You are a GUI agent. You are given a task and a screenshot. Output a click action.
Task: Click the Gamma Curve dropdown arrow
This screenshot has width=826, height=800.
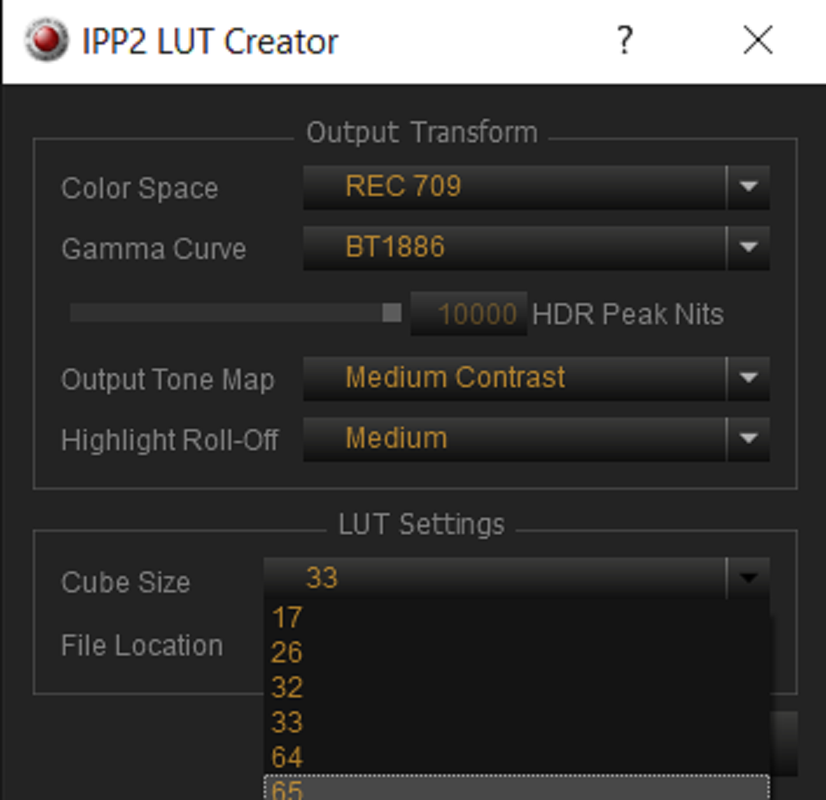[x=749, y=248]
